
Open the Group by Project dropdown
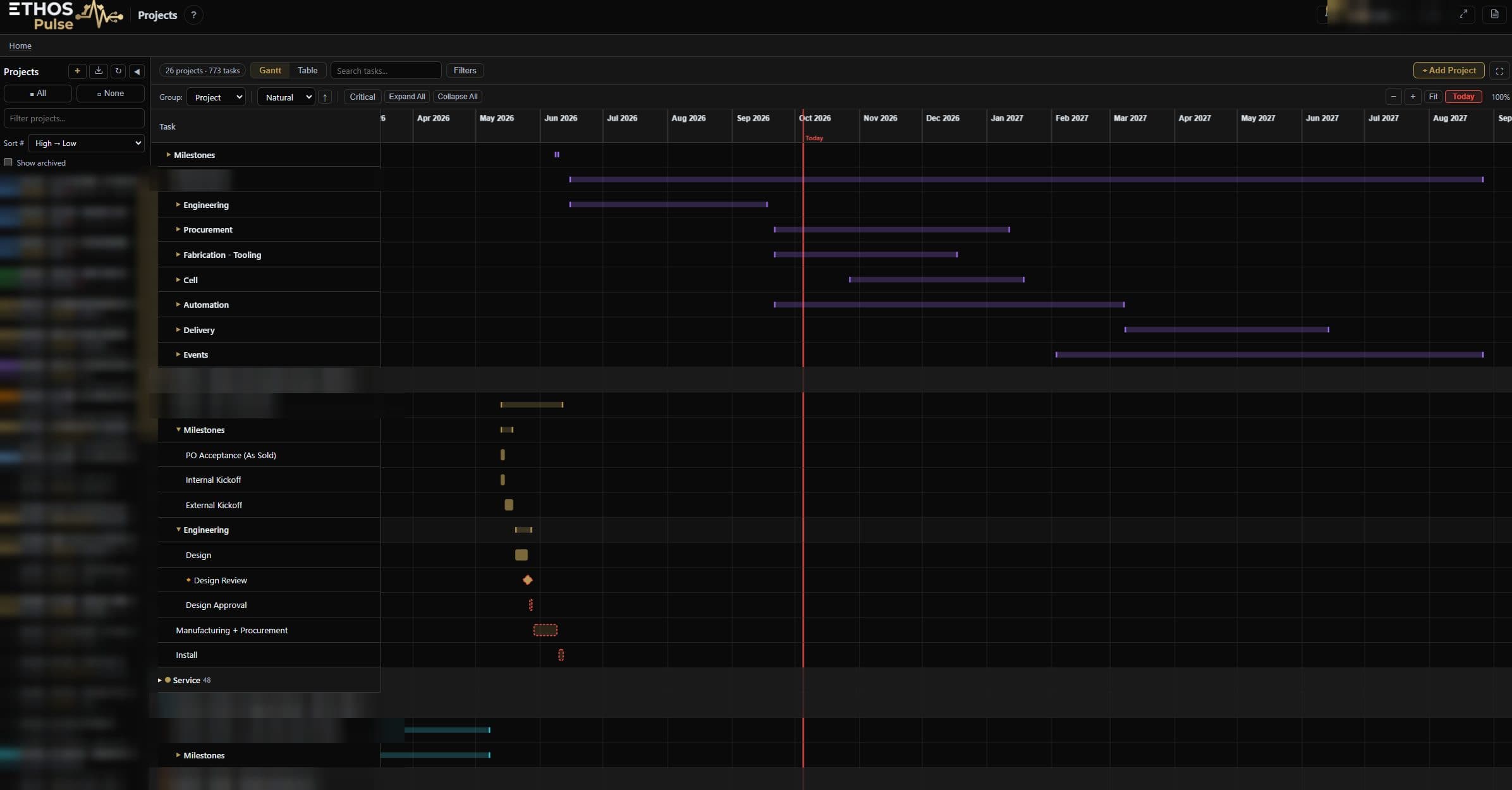(x=216, y=97)
